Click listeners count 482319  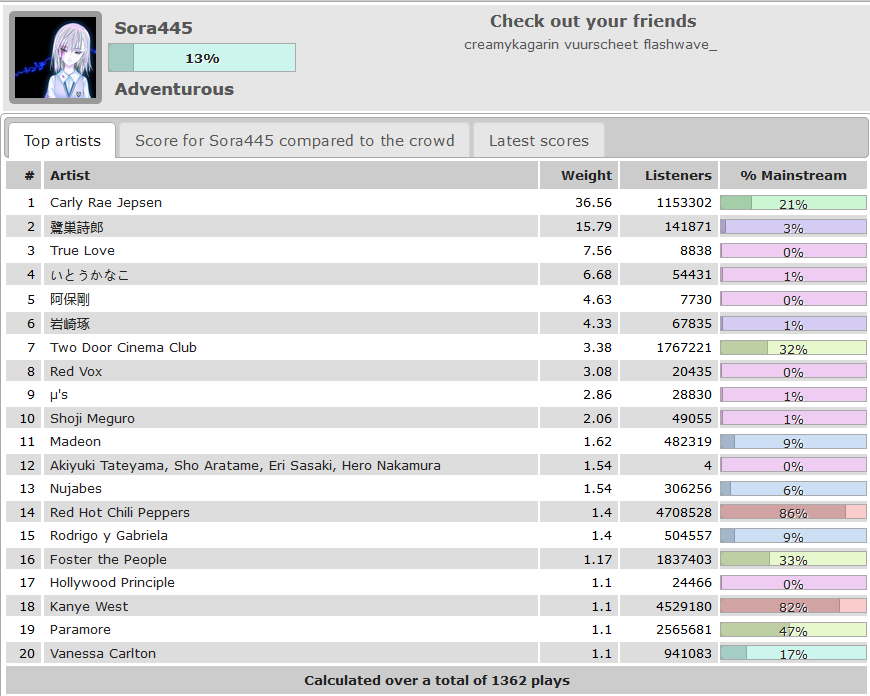687,441
